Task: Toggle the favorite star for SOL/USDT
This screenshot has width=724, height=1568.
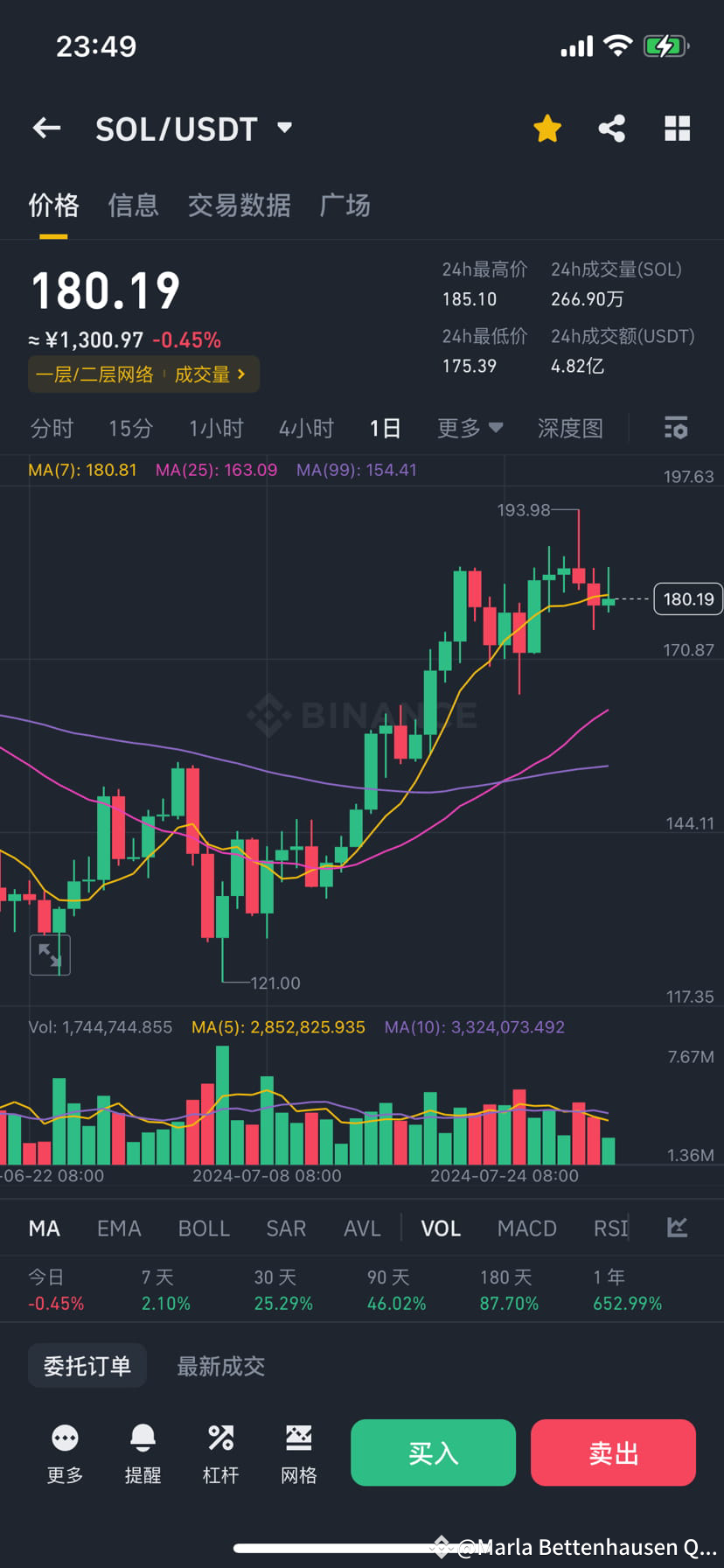Action: (x=546, y=128)
